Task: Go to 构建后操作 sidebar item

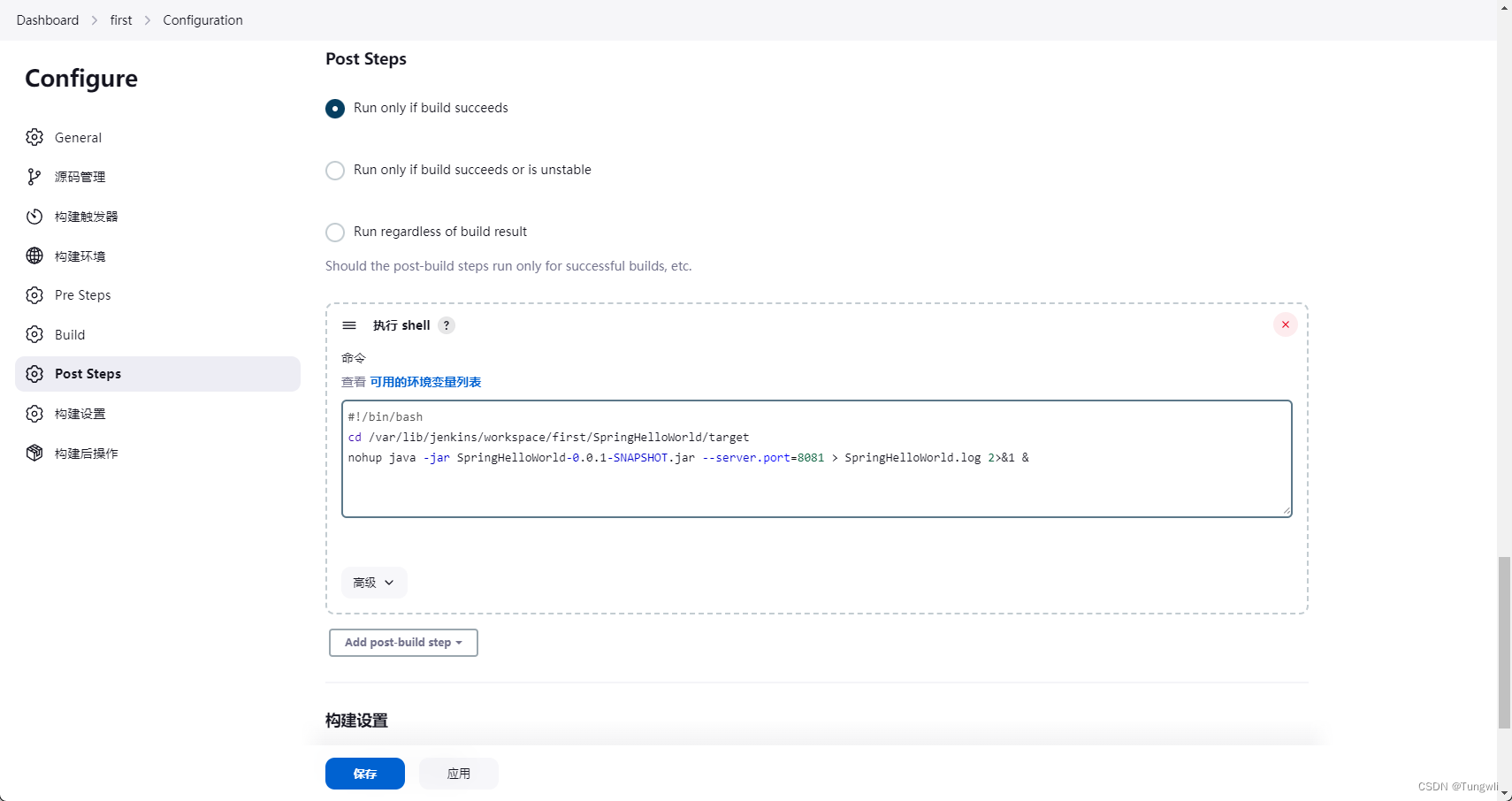Action: [x=157, y=453]
